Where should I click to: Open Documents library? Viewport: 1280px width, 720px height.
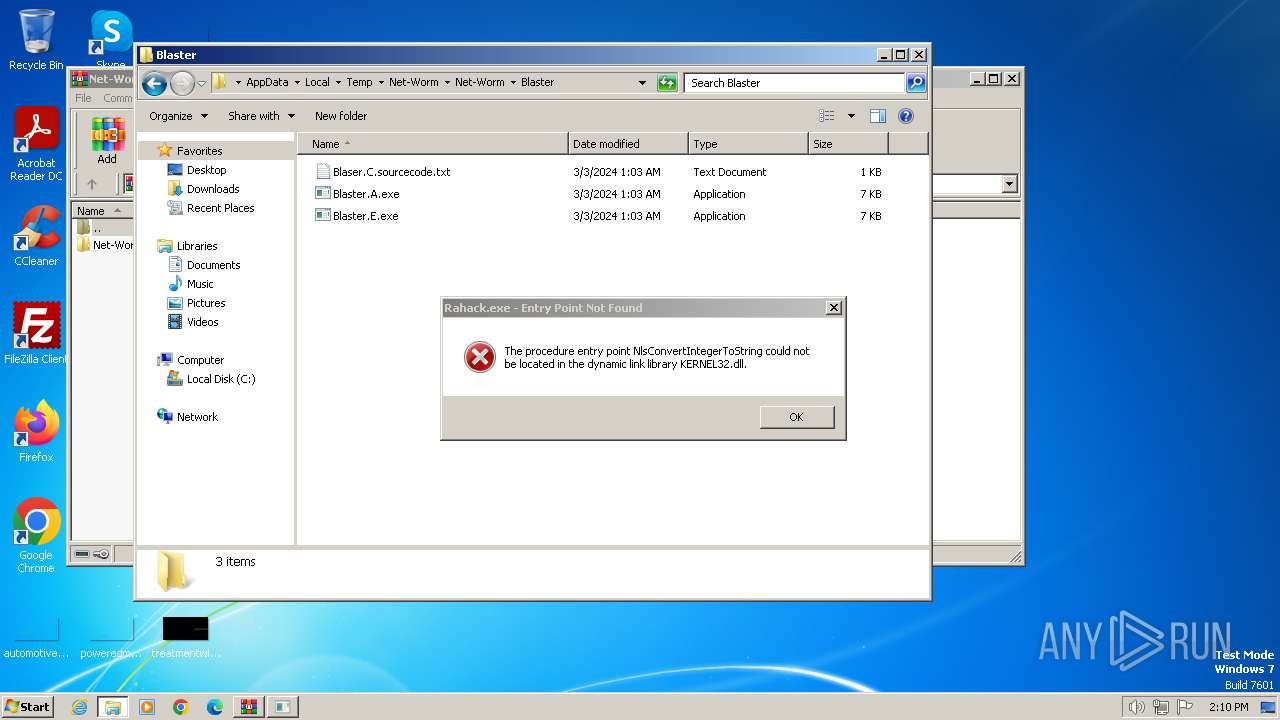[x=213, y=265]
